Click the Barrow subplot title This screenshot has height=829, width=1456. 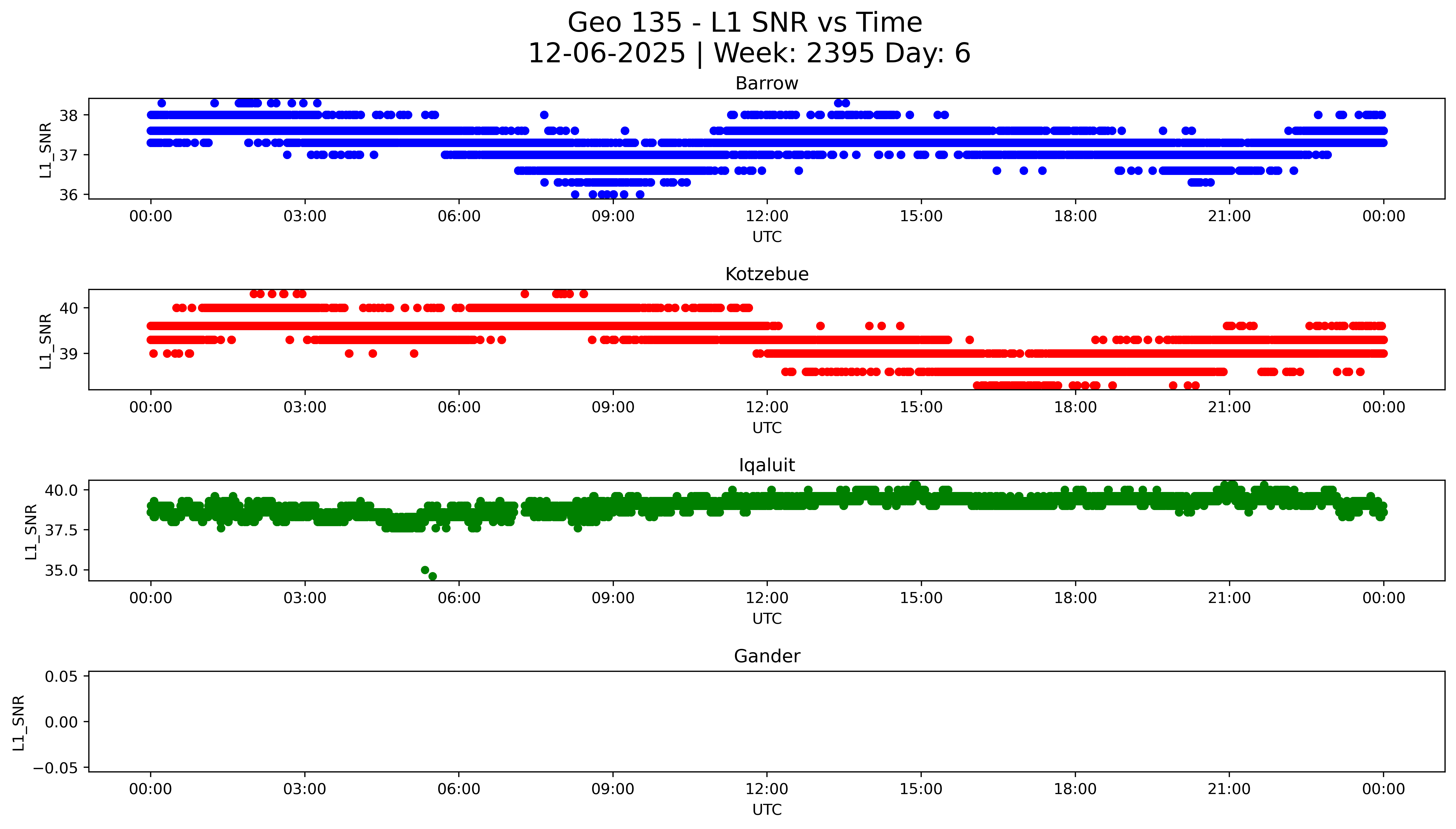pyautogui.click(x=766, y=84)
